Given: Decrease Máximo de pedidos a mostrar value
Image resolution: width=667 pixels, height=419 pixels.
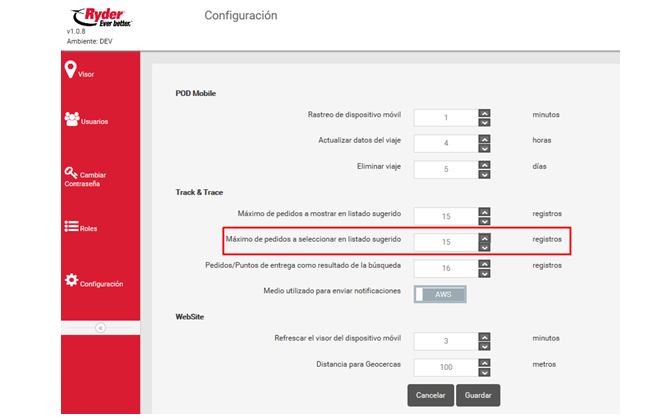Looking at the screenshot, I should (484, 221).
